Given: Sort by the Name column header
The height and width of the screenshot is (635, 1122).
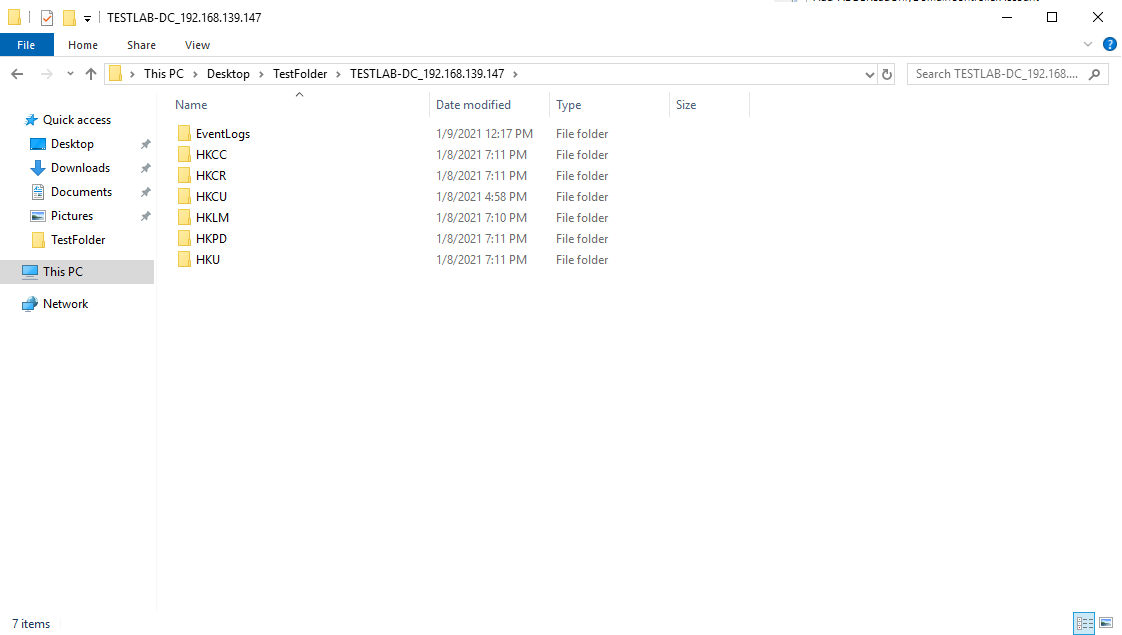Looking at the screenshot, I should [x=191, y=105].
